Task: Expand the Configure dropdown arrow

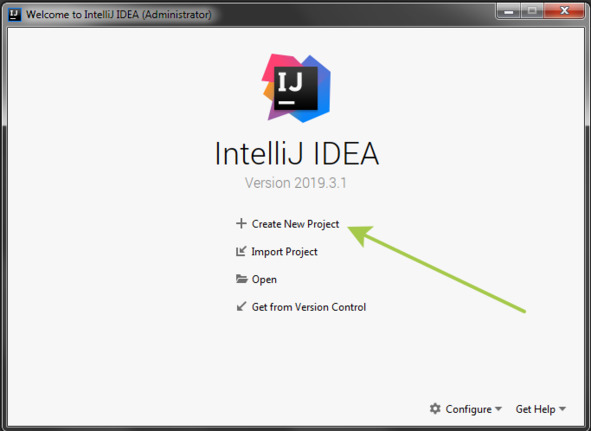Action: [498, 409]
